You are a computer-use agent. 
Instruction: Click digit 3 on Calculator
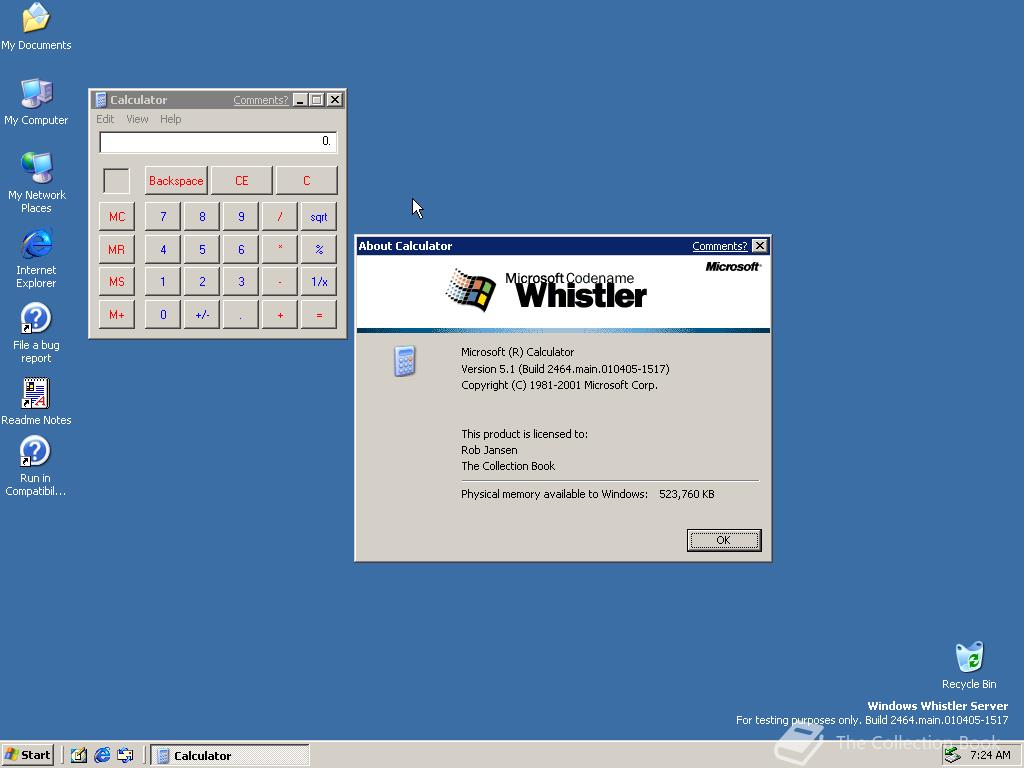click(241, 281)
